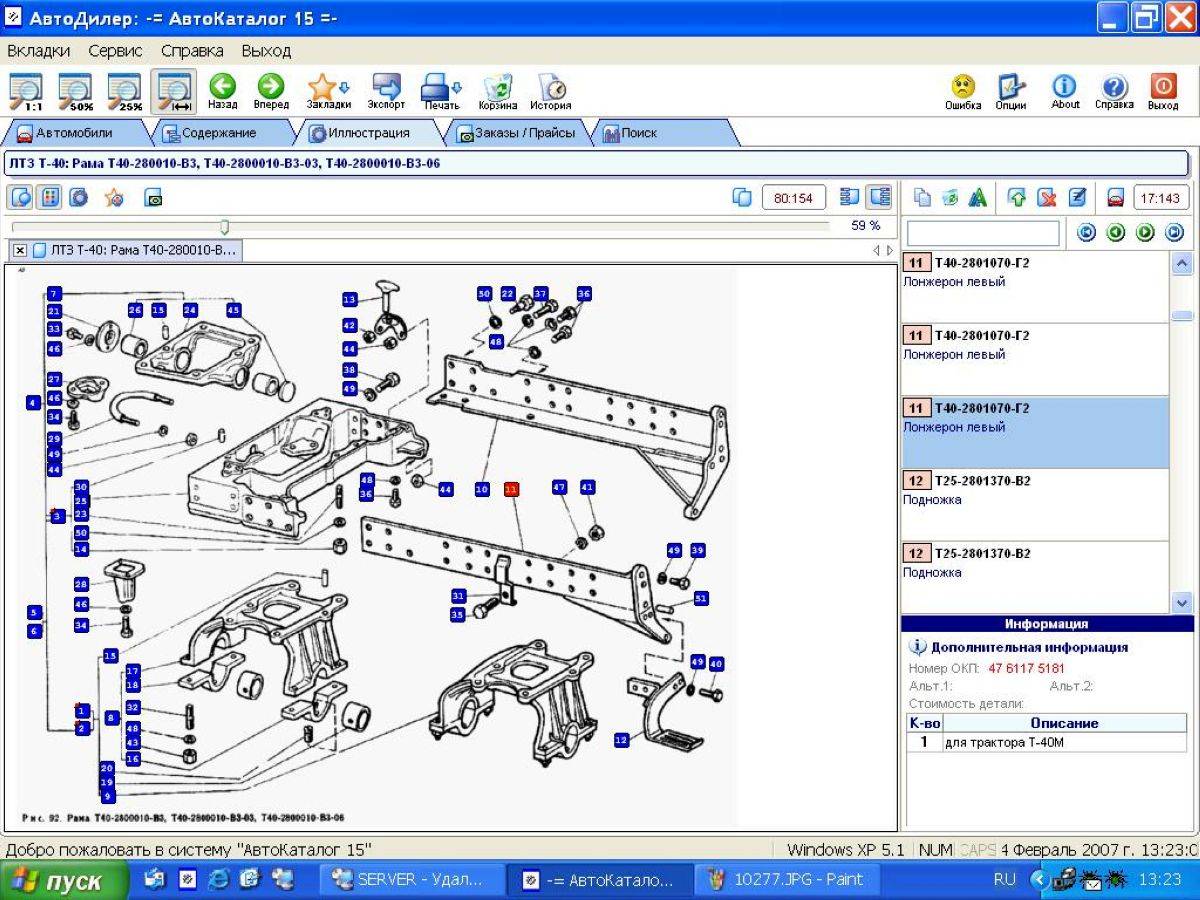This screenshot has height=900, width=1200.
Task: Click the edit note icon in parts panel
Action: point(1077,198)
